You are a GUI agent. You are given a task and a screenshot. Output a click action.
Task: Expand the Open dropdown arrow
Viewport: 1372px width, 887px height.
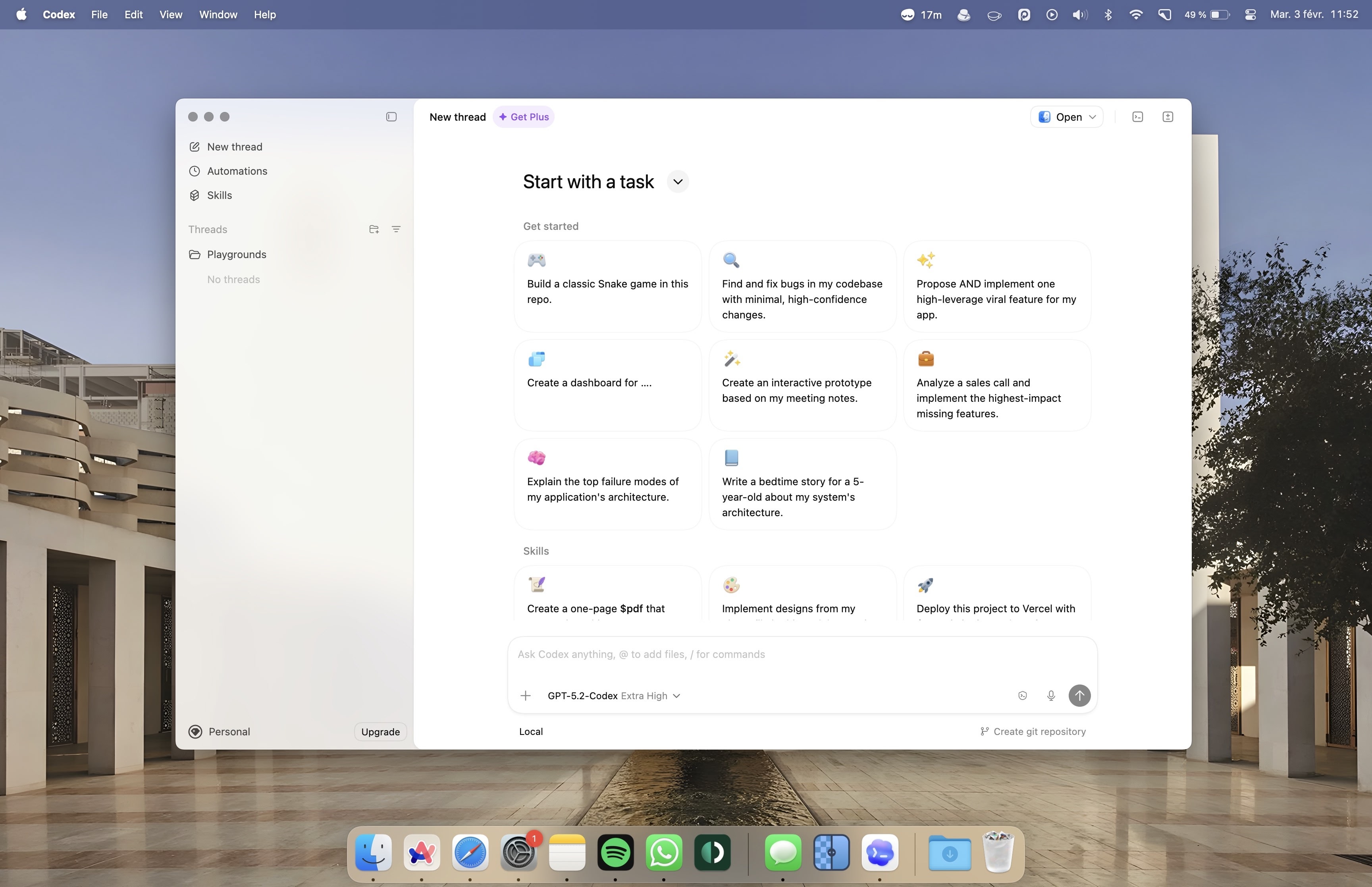[1092, 117]
